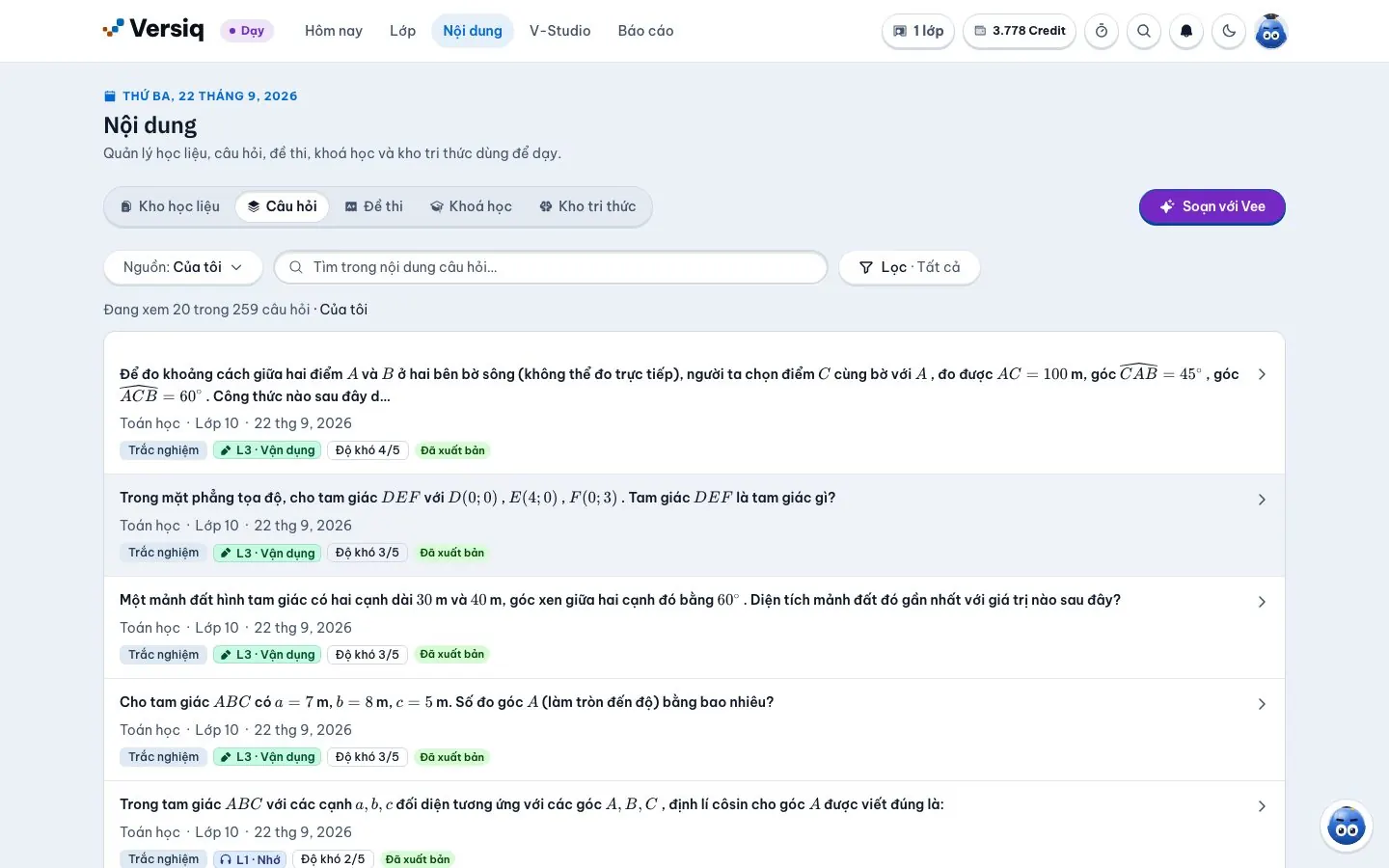Expand the triangular land area question chevron
The height and width of the screenshot is (868, 1389).
point(1262,602)
